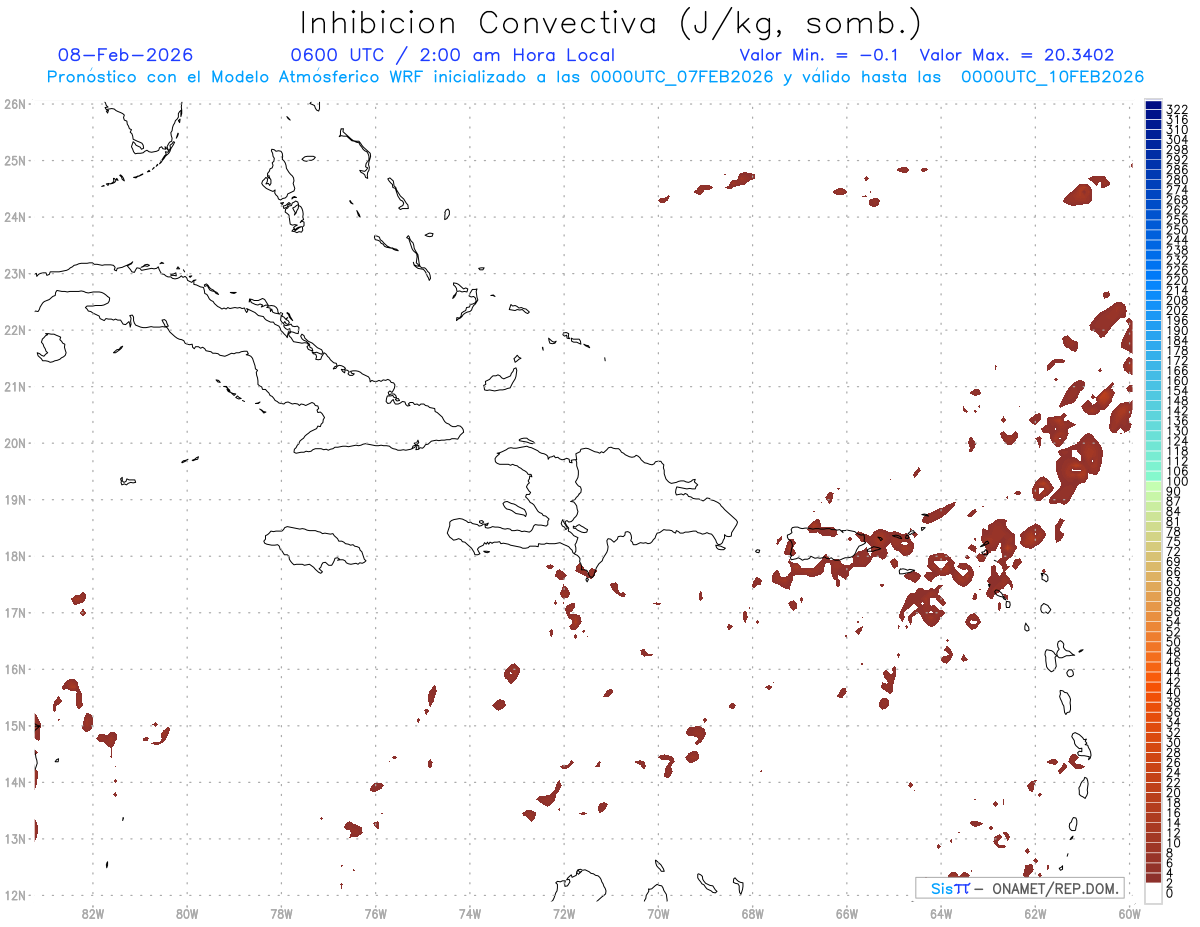1200x927 pixels.
Task: Pick the darkest blue swatch labeled 322
Action: [1153, 104]
